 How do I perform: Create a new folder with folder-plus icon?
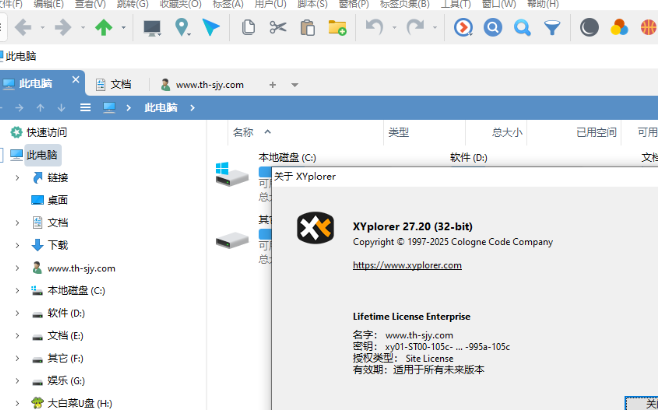337,28
